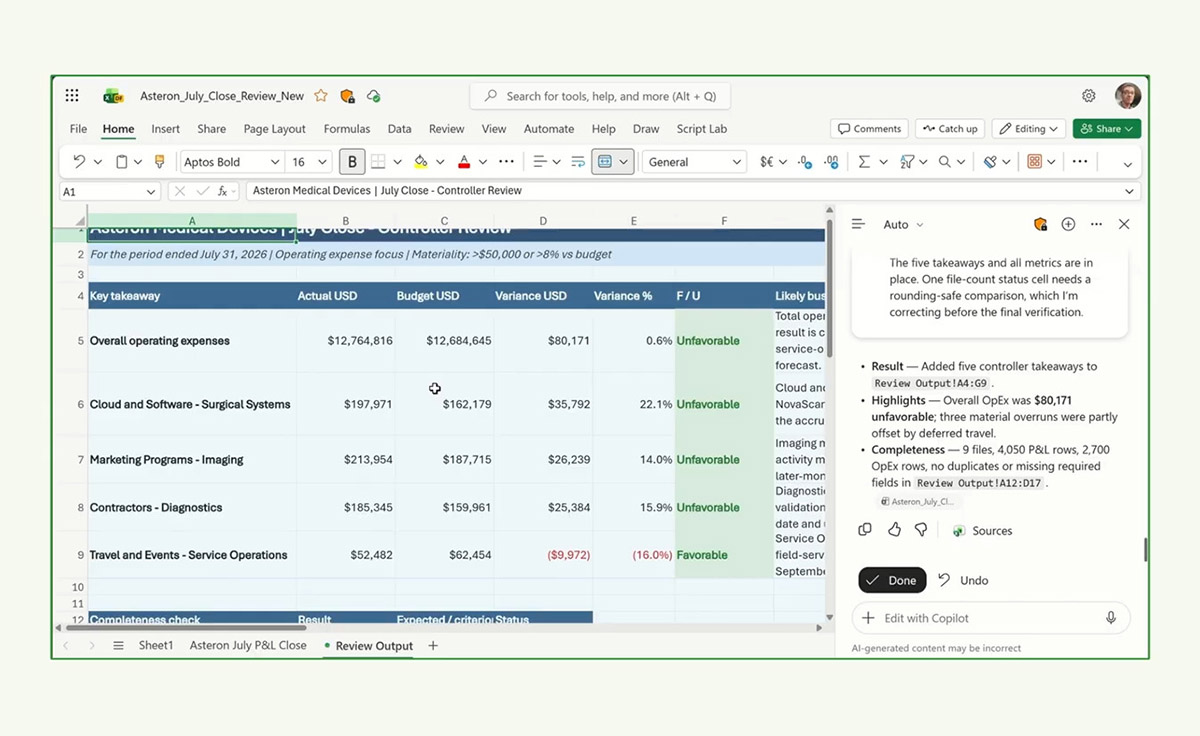
Task: Click the accounting currency format icon
Action: pyautogui.click(x=767, y=162)
